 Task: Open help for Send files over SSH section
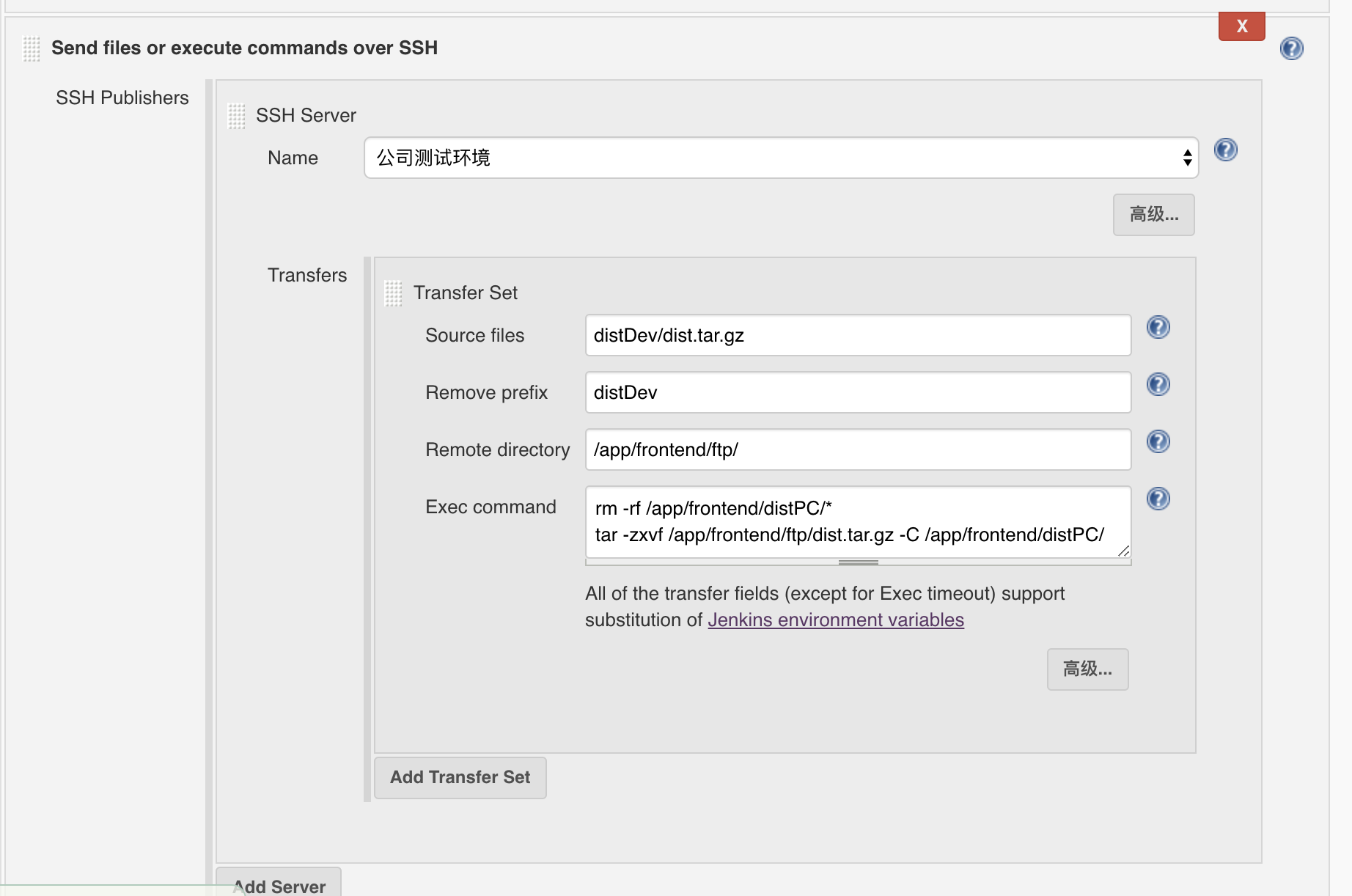click(1291, 48)
